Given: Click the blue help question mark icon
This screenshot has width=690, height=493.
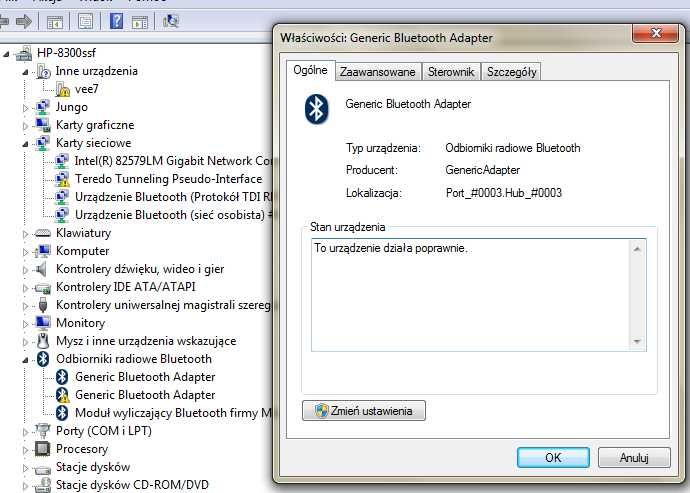Looking at the screenshot, I should pos(116,21).
